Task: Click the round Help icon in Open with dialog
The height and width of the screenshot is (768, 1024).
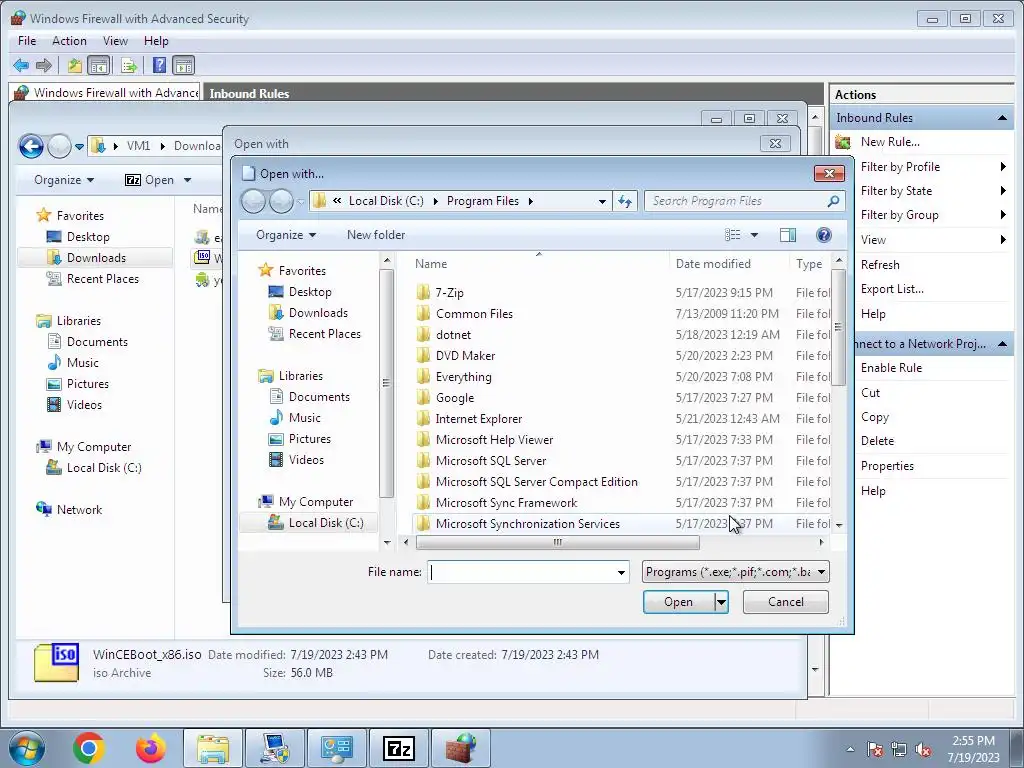Action: tap(824, 235)
